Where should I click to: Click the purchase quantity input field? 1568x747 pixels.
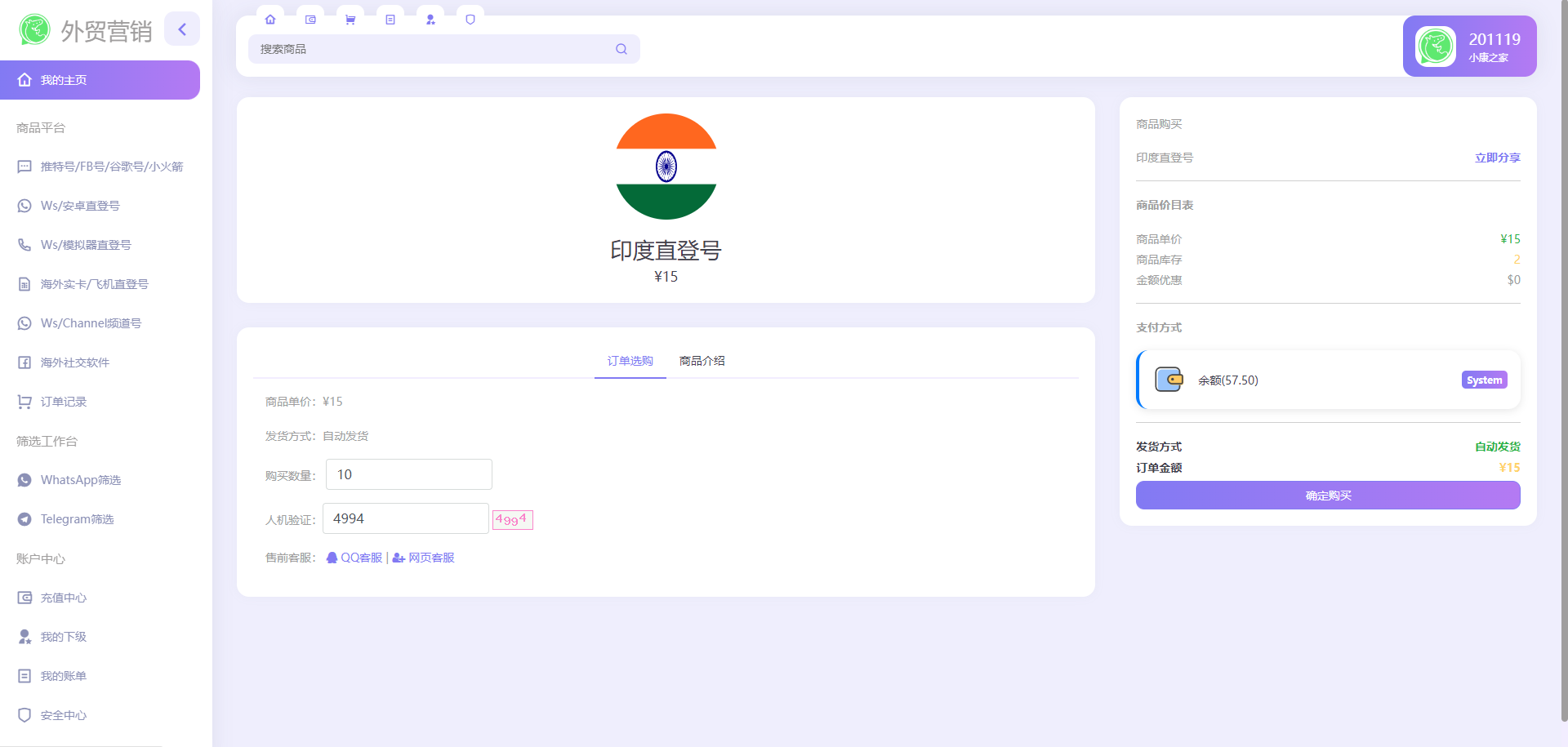[408, 474]
